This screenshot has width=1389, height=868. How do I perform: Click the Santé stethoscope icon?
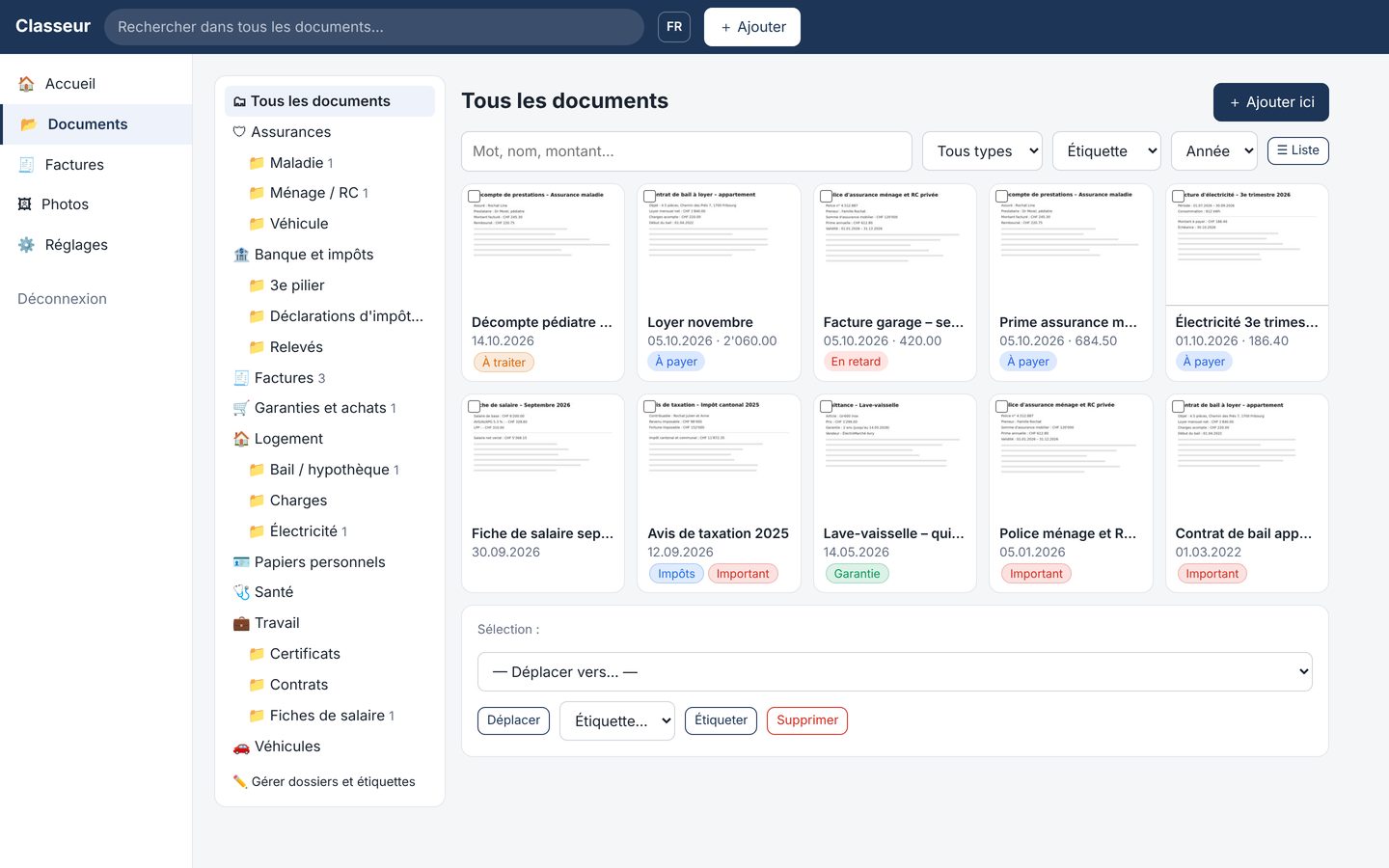[241, 592]
